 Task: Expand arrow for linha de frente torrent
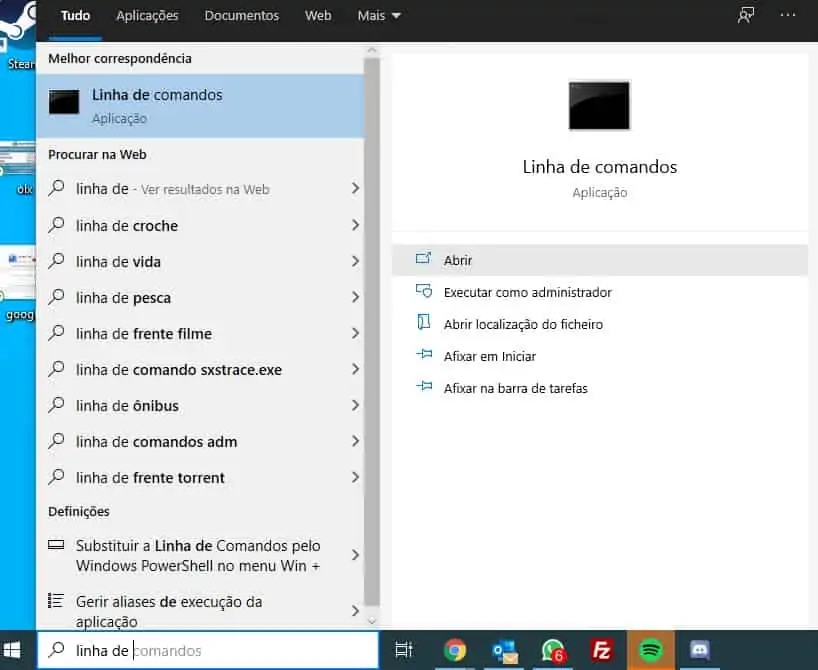coord(355,477)
